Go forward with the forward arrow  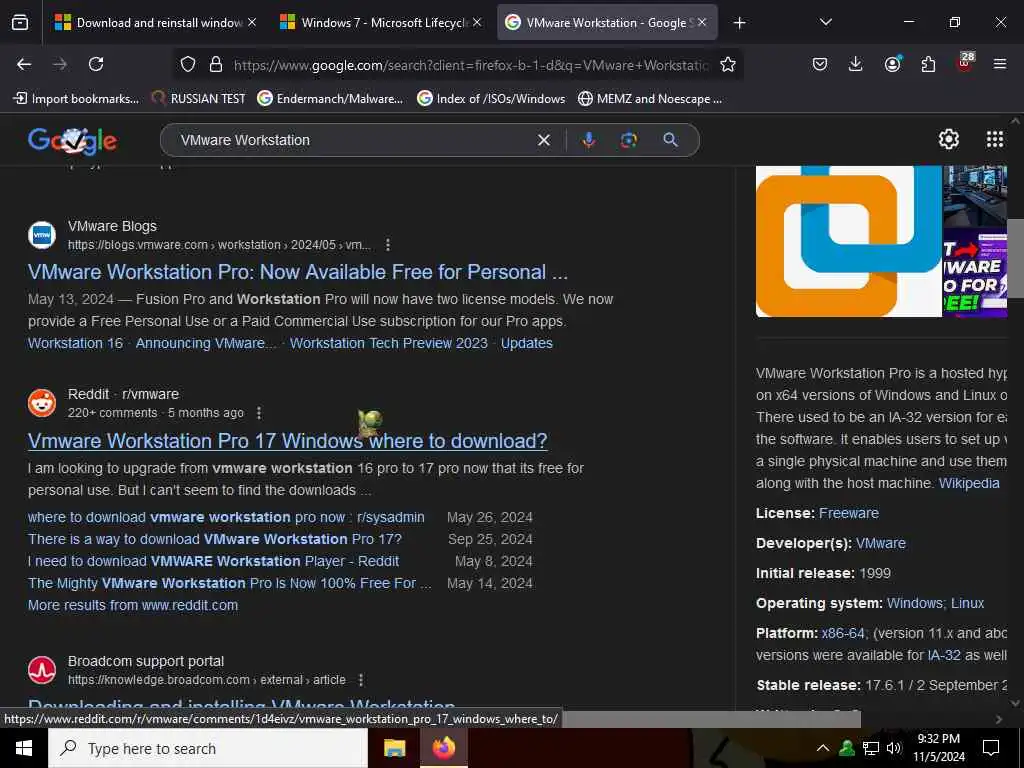(60, 64)
